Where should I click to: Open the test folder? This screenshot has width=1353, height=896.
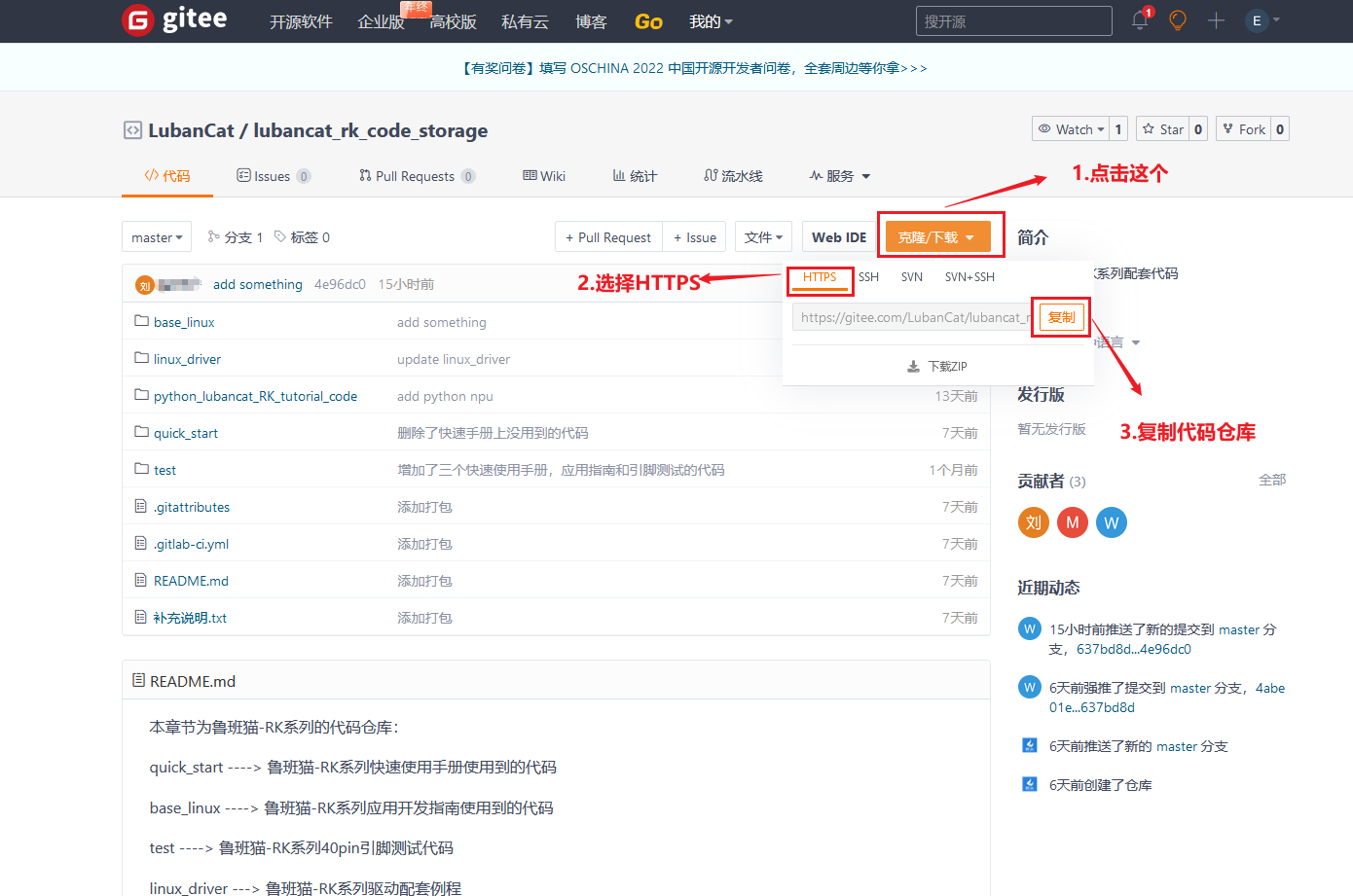click(165, 470)
